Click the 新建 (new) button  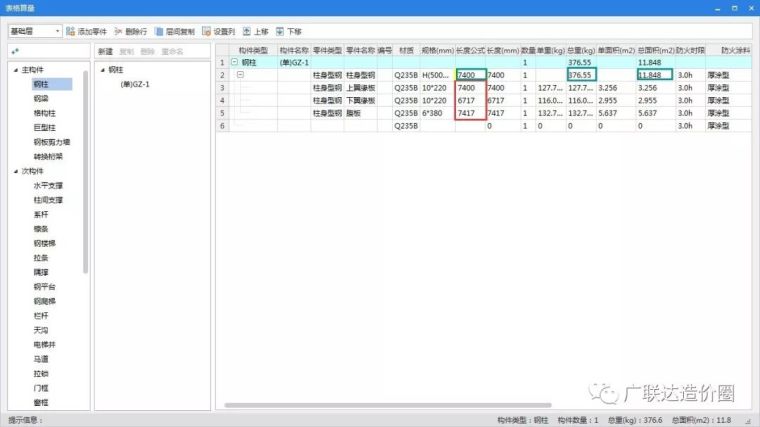tap(105, 51)
